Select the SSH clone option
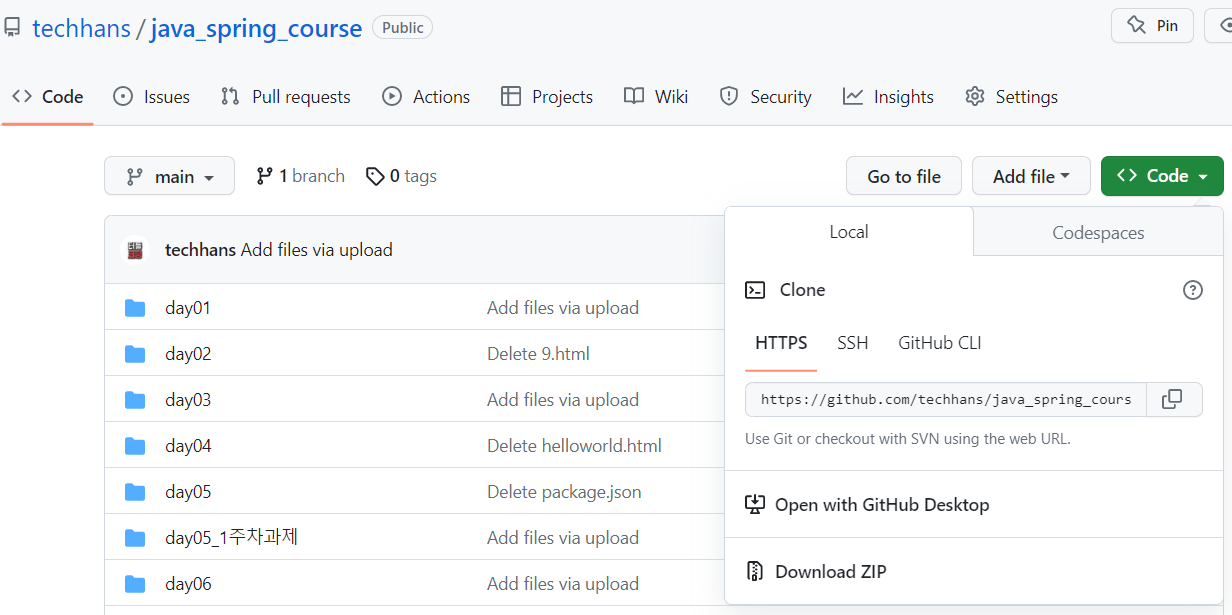Image resolution: width=1232 pixels, height=615 pixels. [853, 343]
